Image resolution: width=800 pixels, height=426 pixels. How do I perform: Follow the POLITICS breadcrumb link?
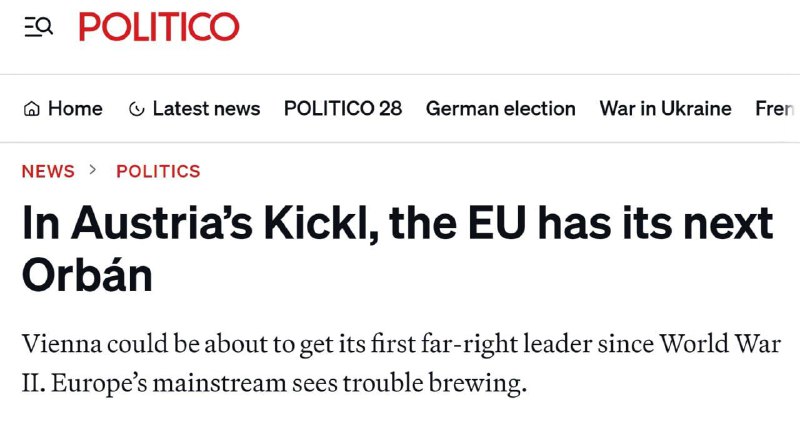(x=158, y=171)
